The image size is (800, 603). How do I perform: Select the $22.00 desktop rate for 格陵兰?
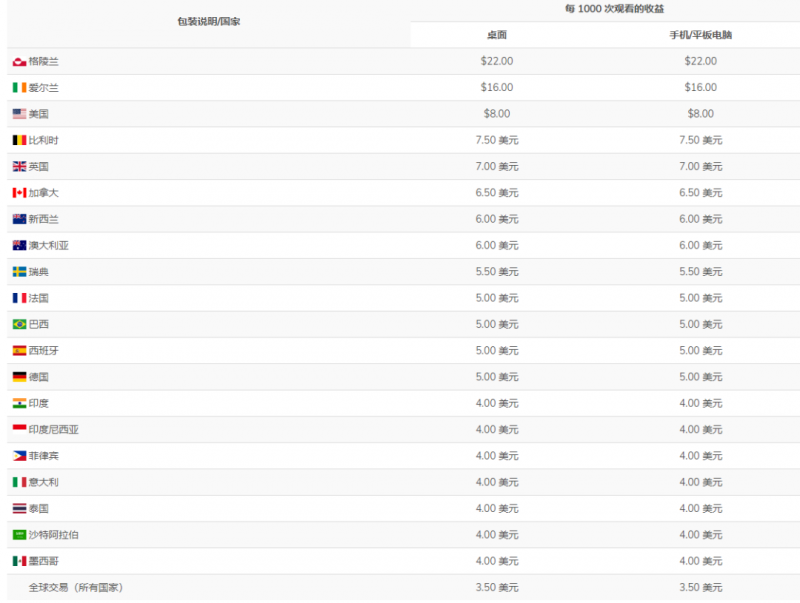pos(496,62)
